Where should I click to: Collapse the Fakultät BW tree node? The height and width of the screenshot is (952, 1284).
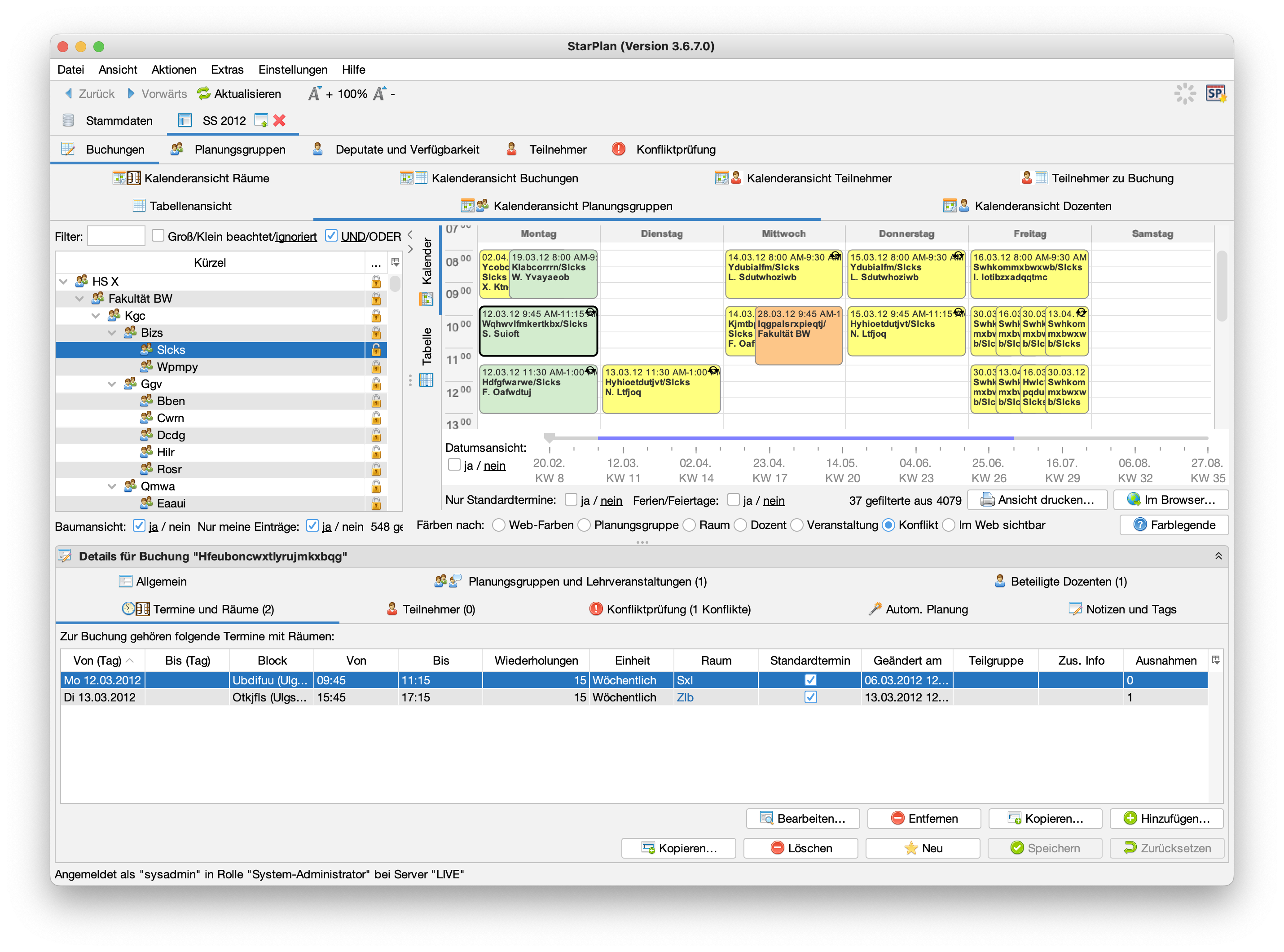pyautogui.click(x=79, y=299)
